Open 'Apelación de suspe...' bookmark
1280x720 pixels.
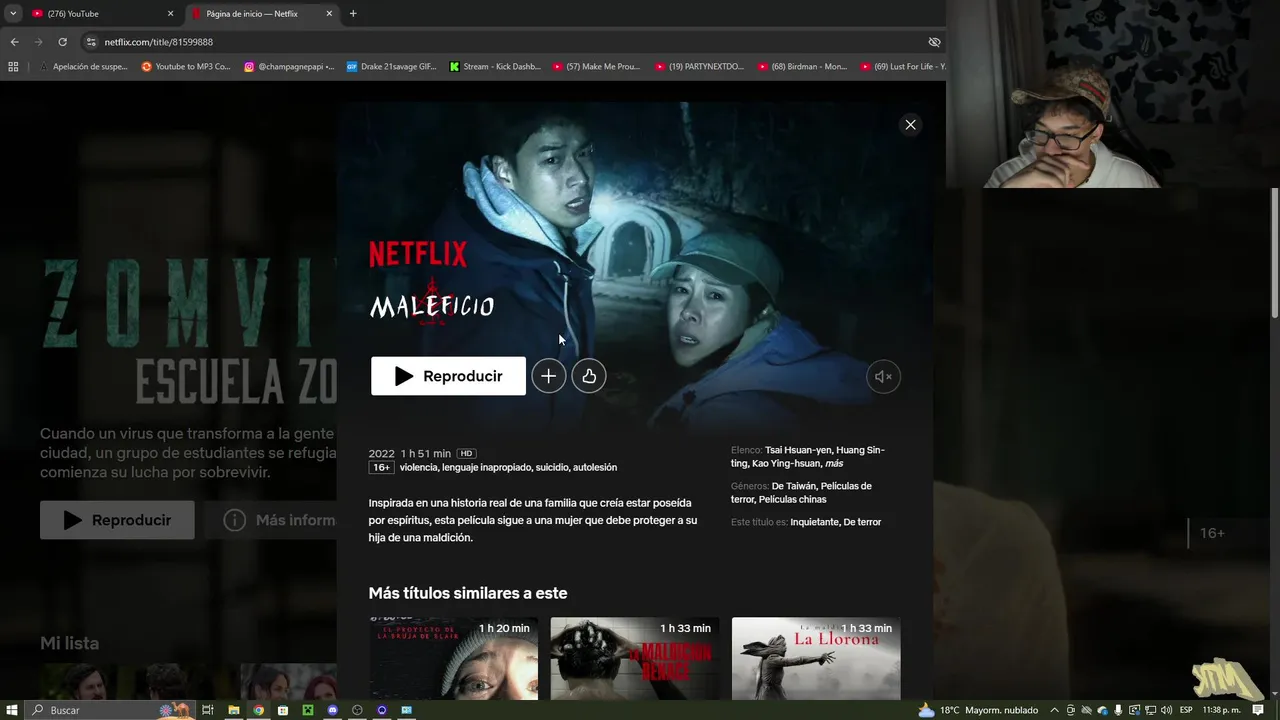click(x=83, y=67)
